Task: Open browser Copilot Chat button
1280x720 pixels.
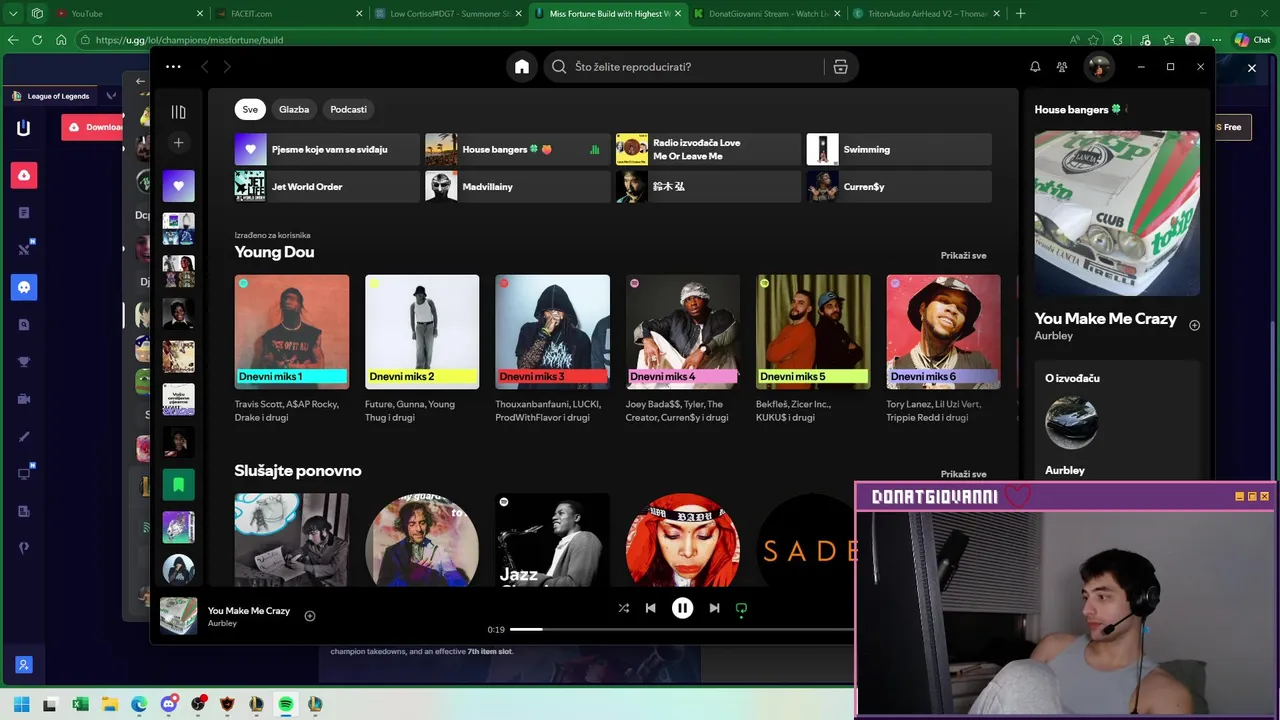Action: (1252, 40)
